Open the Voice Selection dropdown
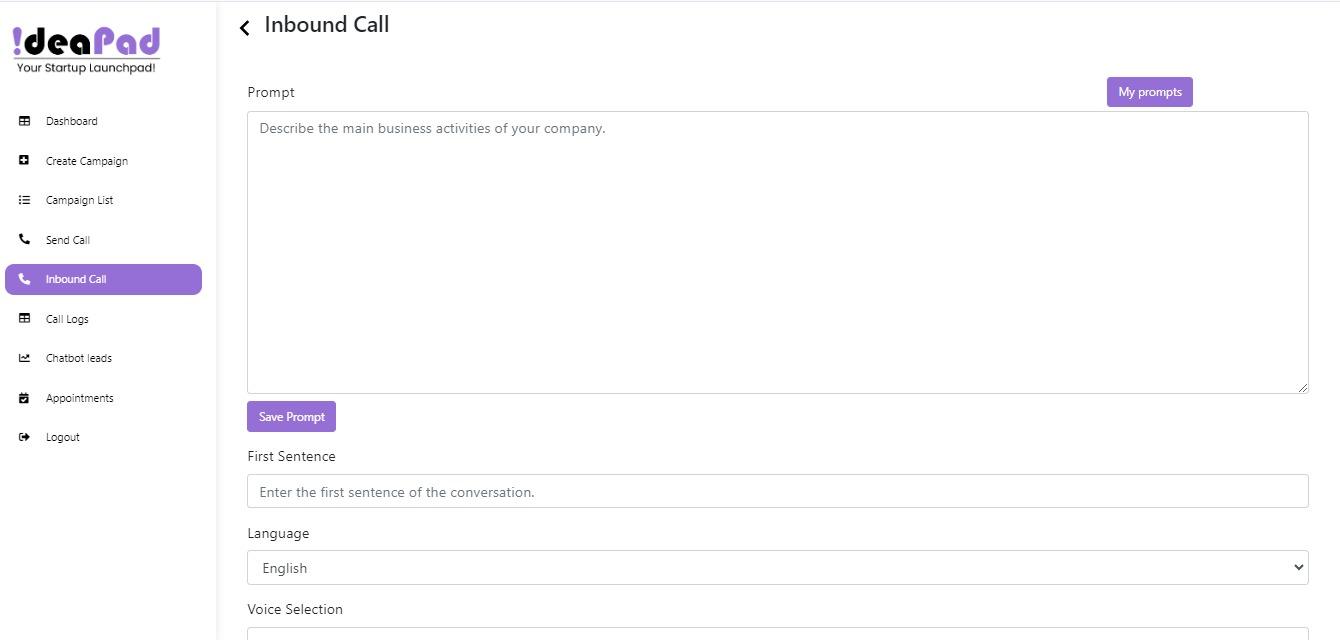 777,633
